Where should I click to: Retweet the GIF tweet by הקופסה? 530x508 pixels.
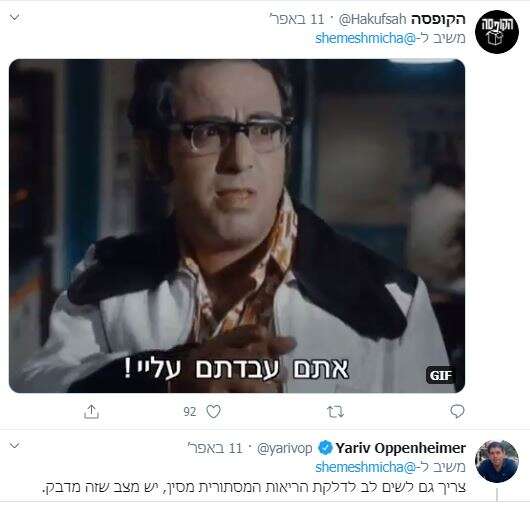point(335,412)
